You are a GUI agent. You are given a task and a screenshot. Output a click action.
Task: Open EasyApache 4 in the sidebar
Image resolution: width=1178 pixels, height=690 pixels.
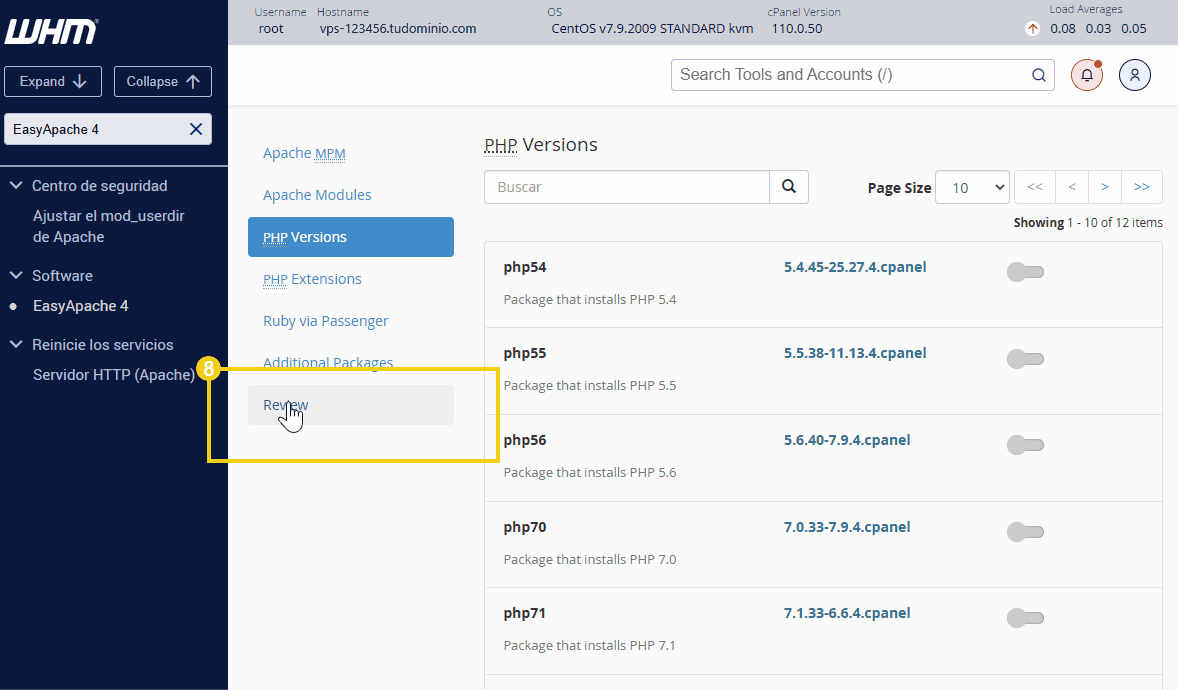tap(80, 306)
